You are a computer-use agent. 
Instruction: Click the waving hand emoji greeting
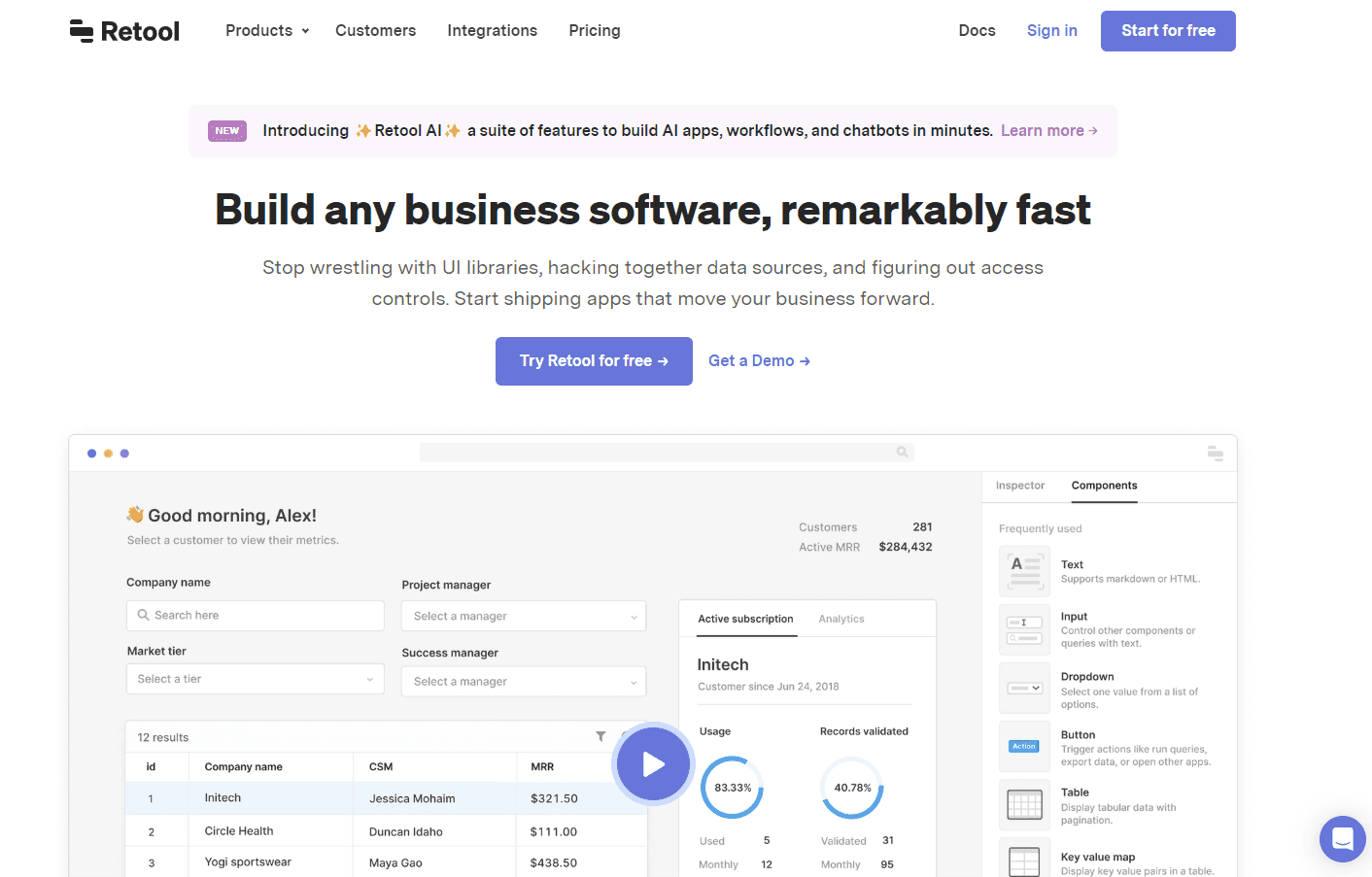click(135, 515)
